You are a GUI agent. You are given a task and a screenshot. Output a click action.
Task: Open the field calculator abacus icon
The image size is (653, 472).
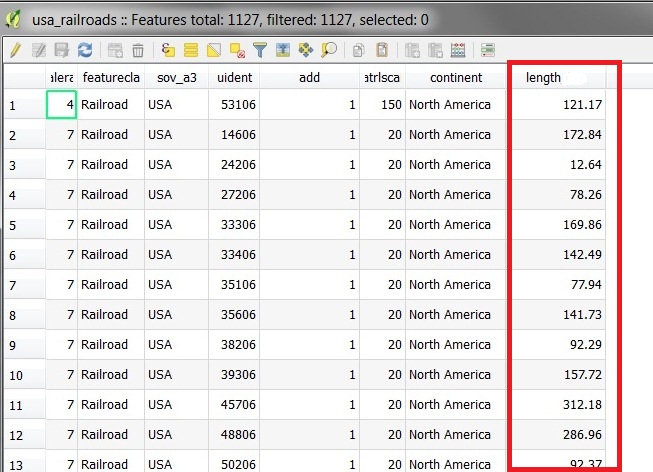(458, 50)
